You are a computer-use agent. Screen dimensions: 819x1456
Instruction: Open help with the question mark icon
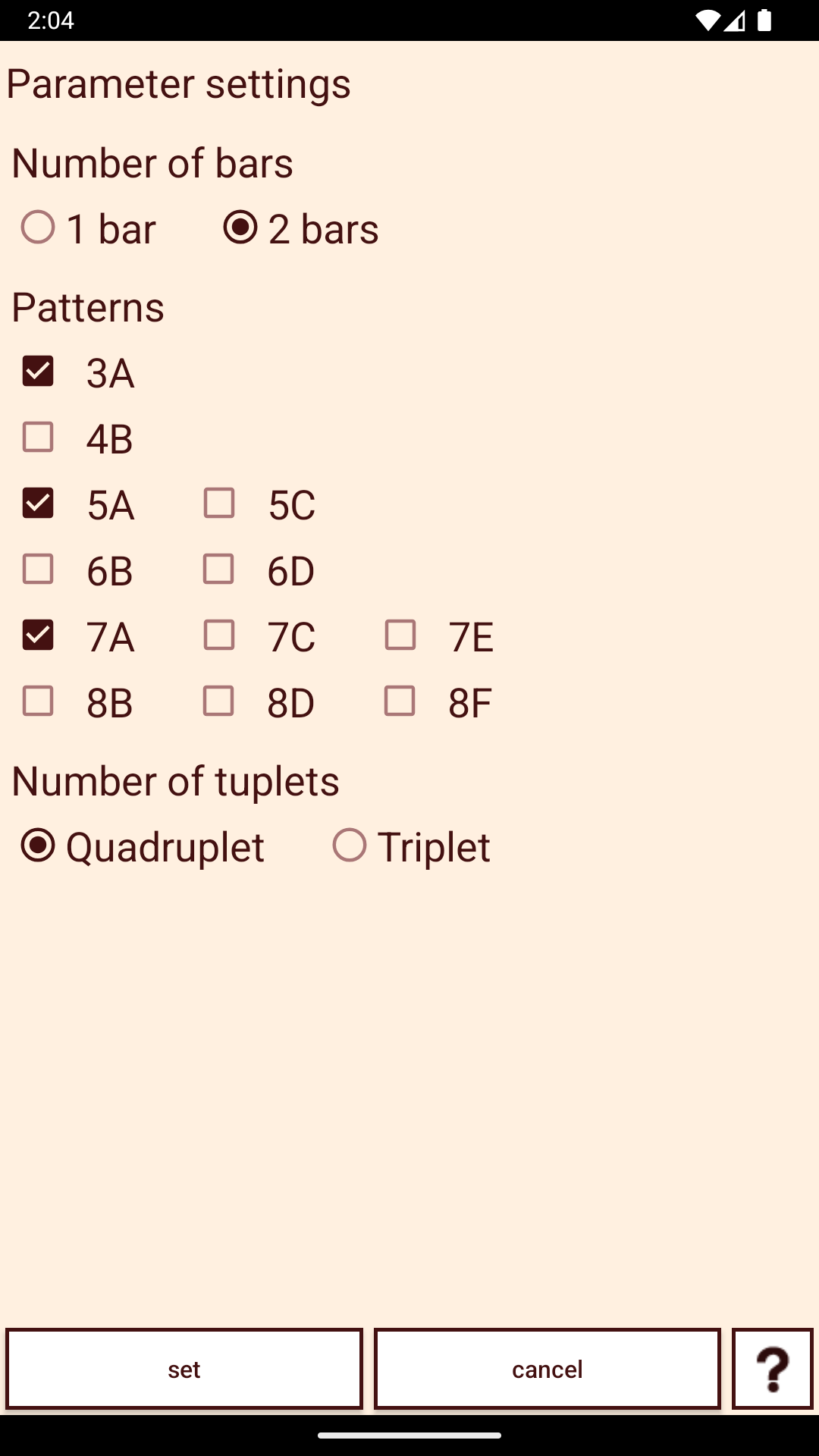tap(772, 1369)
